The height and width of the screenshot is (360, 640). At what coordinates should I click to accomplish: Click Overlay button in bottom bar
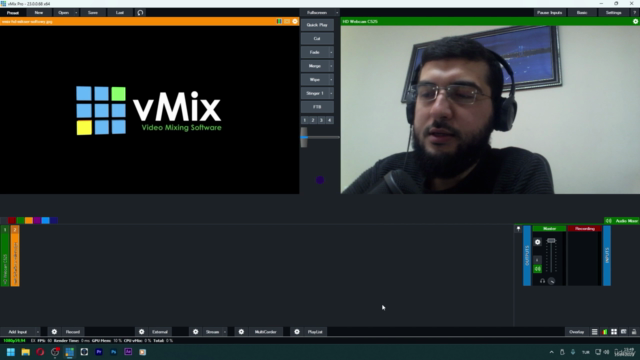[576, 332]
